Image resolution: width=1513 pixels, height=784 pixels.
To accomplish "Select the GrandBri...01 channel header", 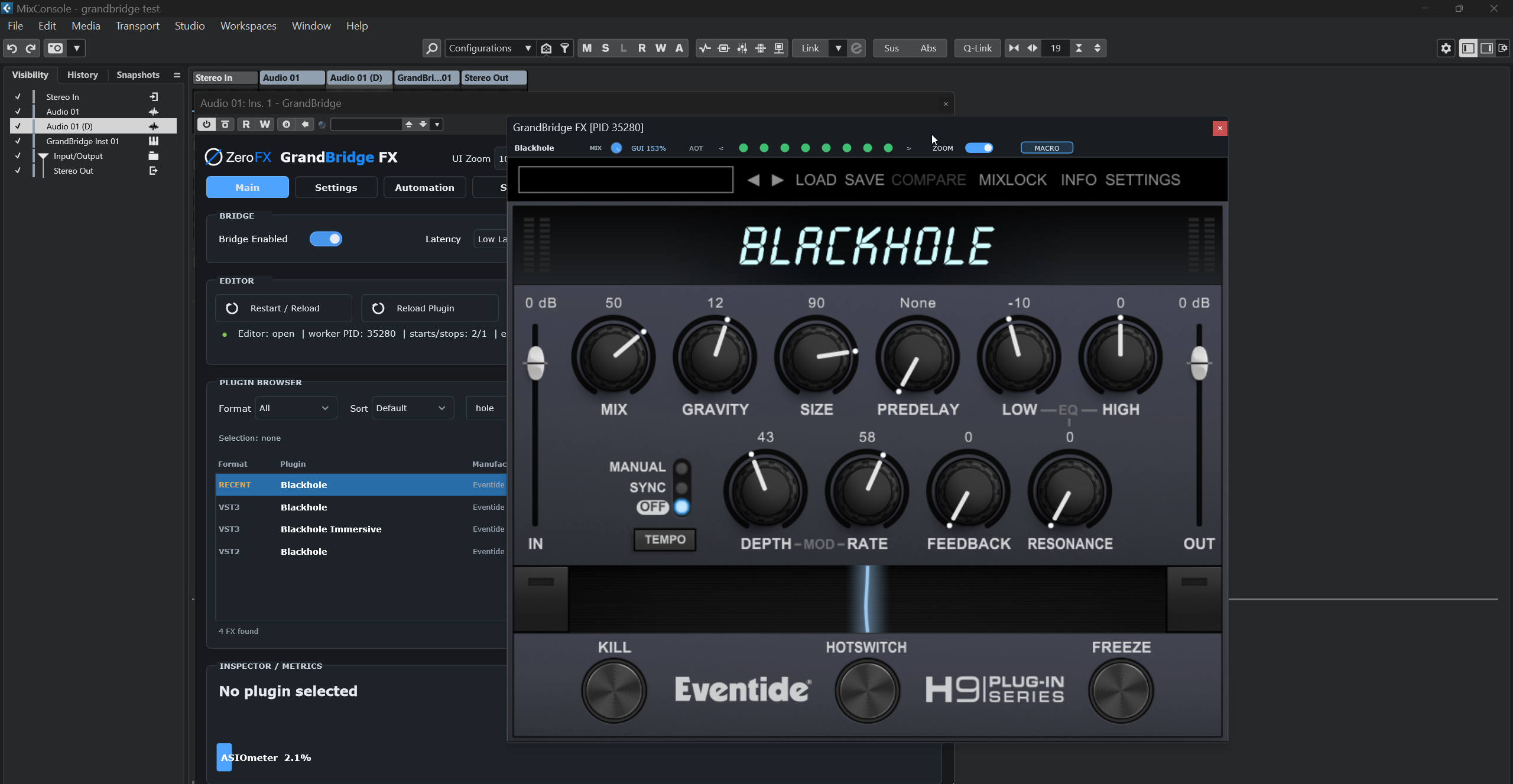I will click(x=427, y=77).
